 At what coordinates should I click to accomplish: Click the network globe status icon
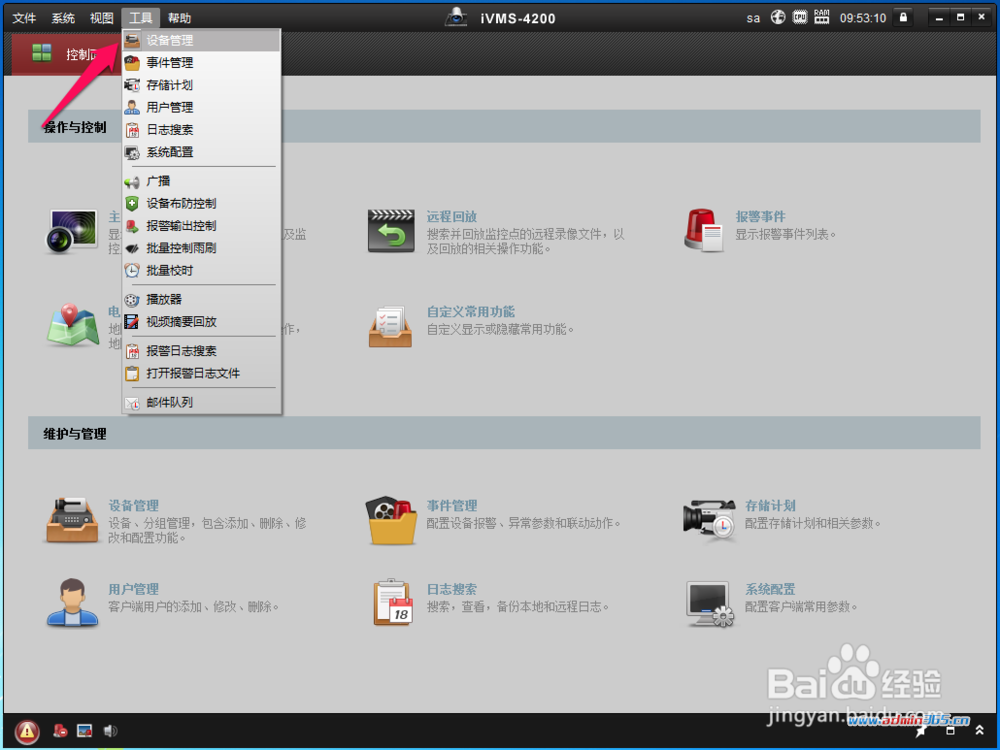click(777, 17)
